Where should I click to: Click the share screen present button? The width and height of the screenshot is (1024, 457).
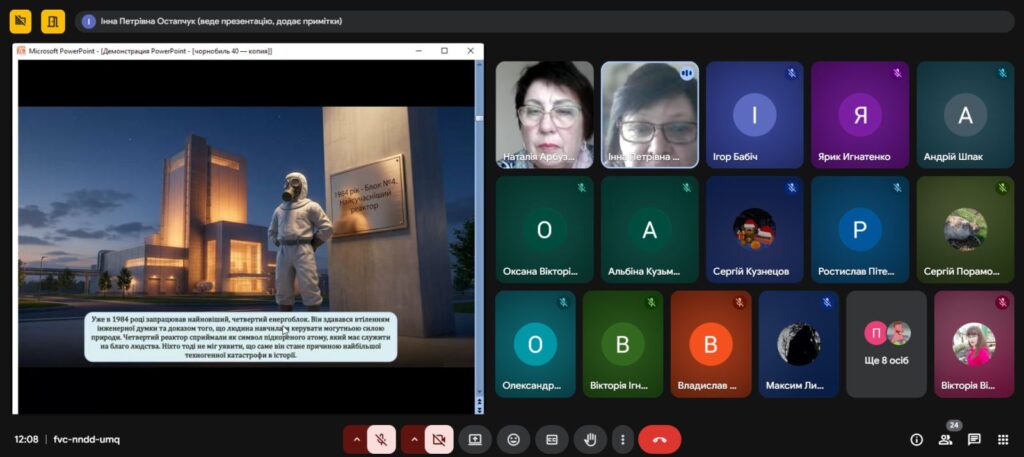click(475, 439)
